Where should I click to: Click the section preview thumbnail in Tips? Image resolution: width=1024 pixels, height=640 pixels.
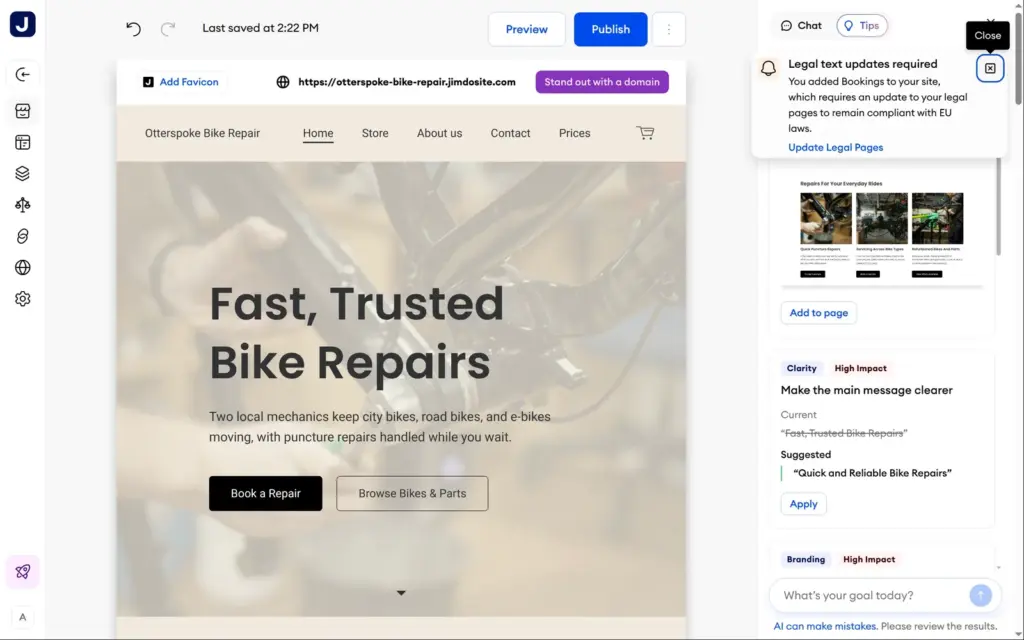pyautogui.click(x=882, y=229)
